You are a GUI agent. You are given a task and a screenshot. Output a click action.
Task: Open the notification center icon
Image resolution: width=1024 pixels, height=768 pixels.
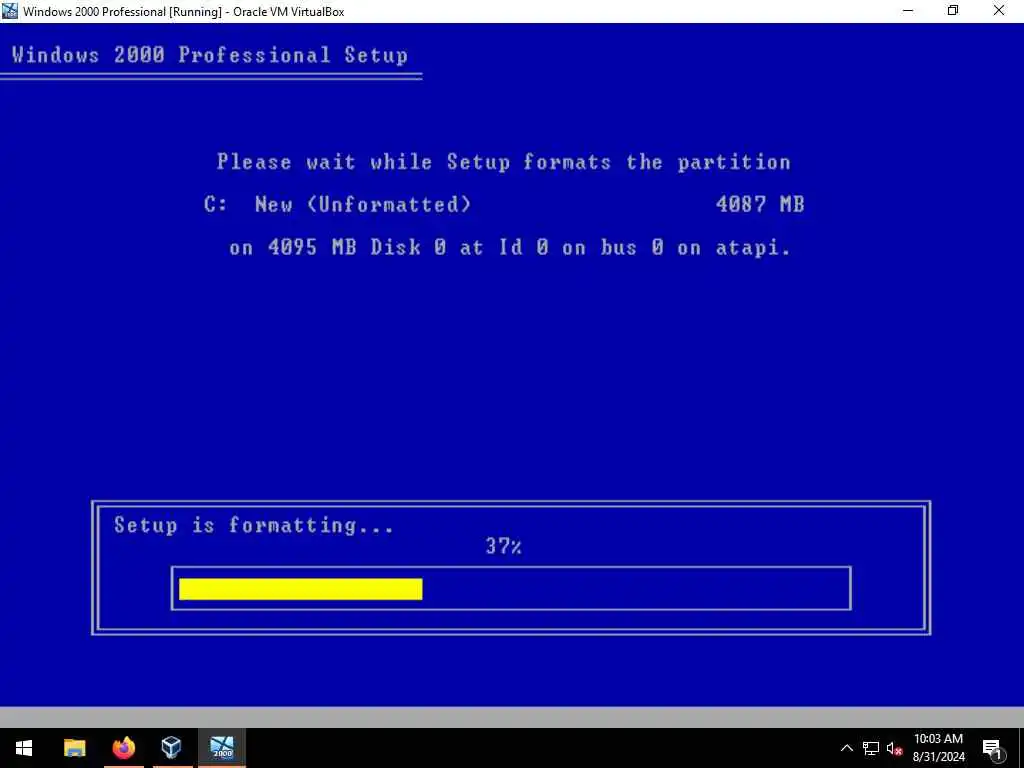992,748
